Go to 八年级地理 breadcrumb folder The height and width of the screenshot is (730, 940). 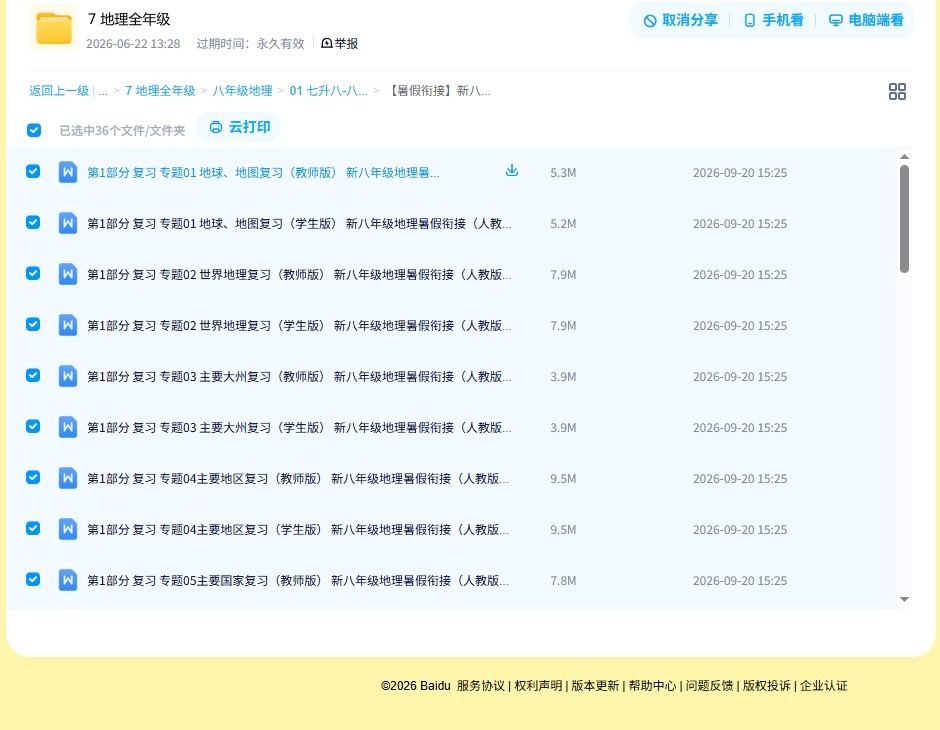pos(242,91)
